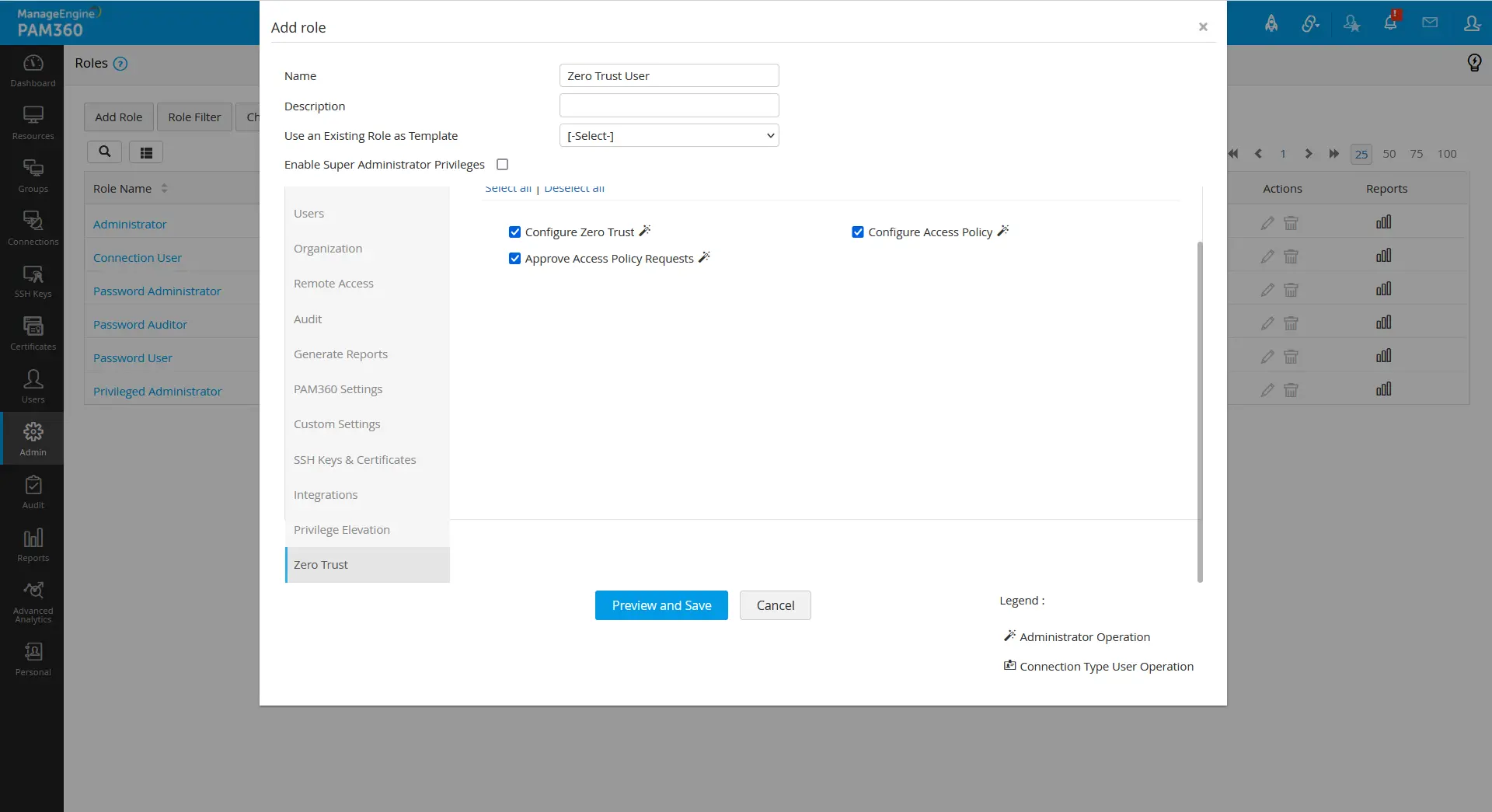This screenshot has height=812, width=1492.
Task: Select the Custom Settings category
Action: 368,424
